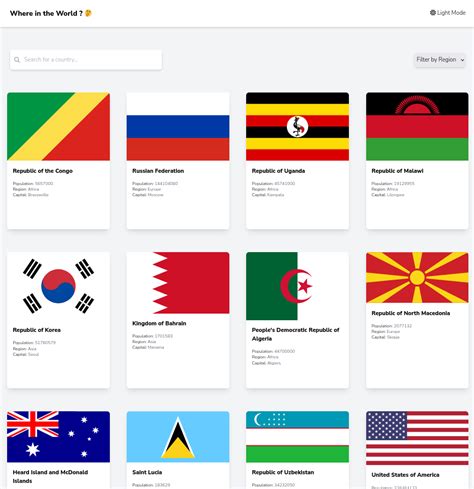Click the magnifier icon in search box
The height and width of the screenshot is (489, 474).
pos(17,60)
